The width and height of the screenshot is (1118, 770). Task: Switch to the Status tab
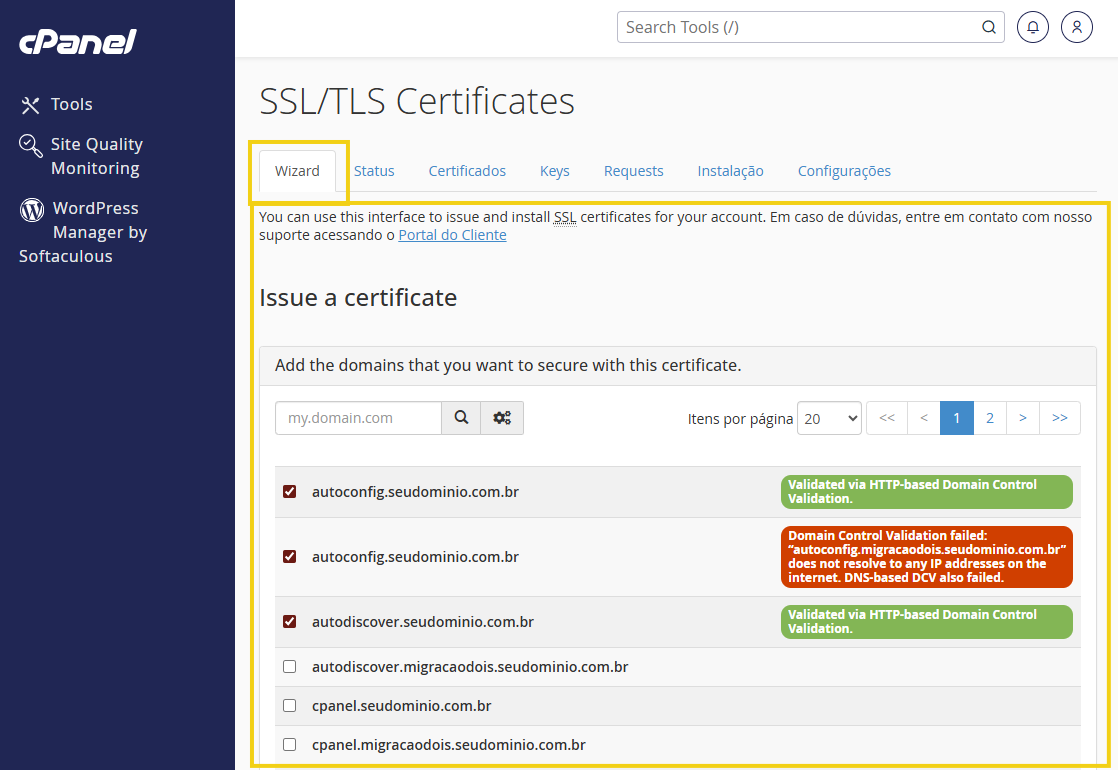(374, 171)
